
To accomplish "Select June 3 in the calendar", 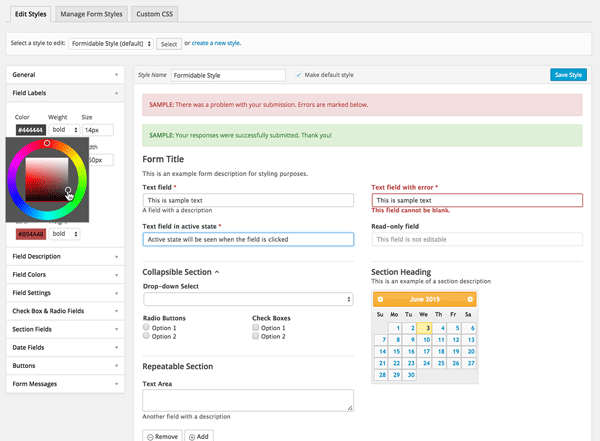I will (x=427, y=326).
